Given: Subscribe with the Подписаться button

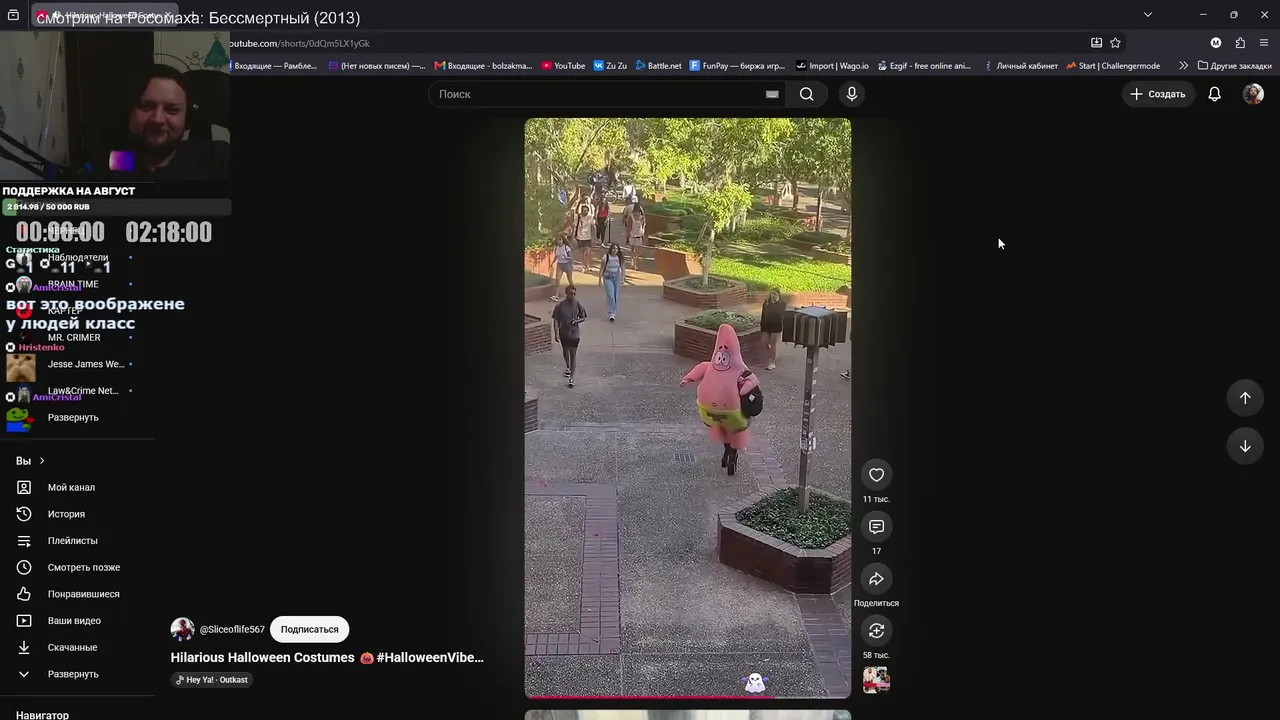Looking at the screenshot, I should [309, 629].
